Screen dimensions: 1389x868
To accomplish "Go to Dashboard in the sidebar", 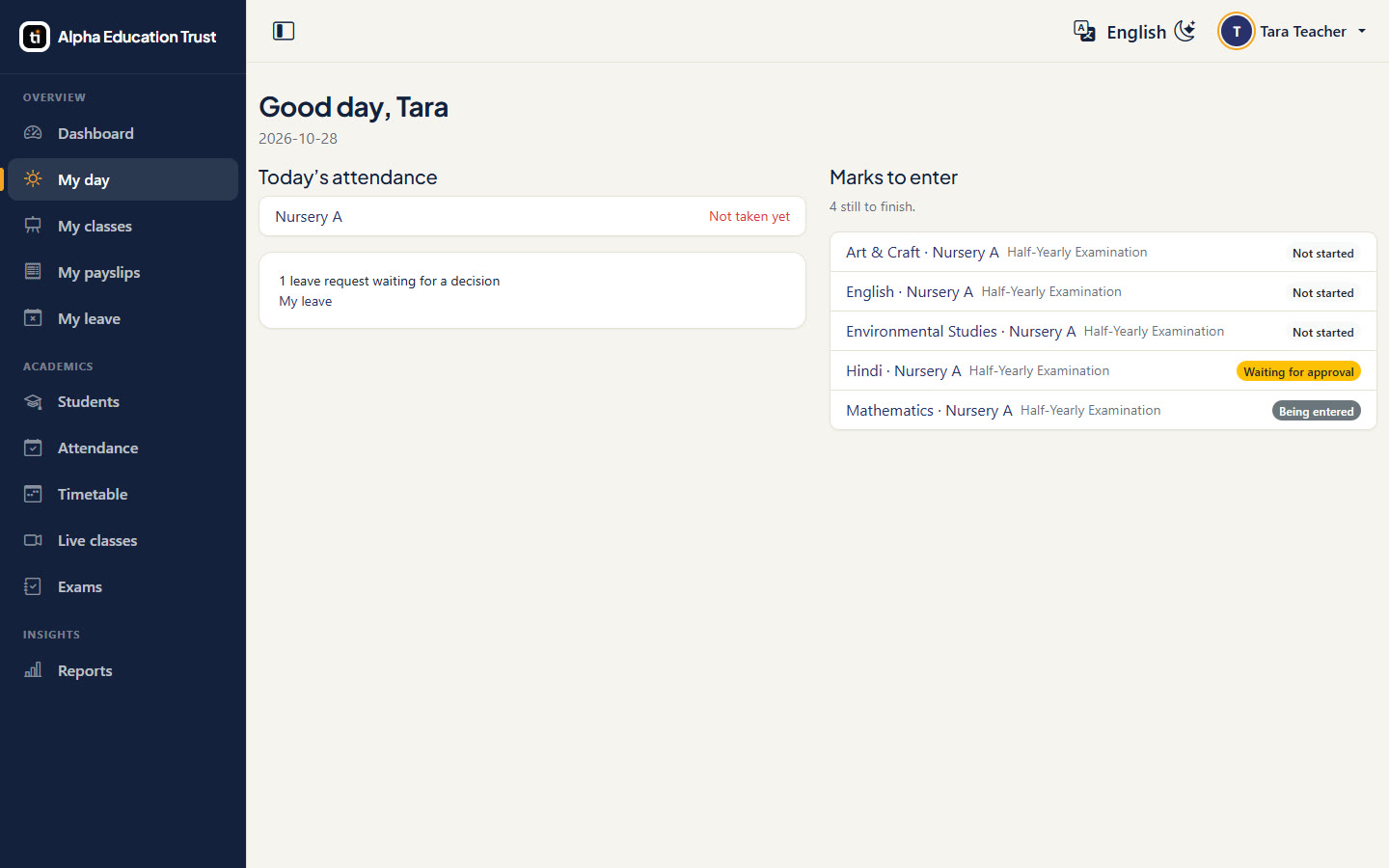I will point(123,133).
